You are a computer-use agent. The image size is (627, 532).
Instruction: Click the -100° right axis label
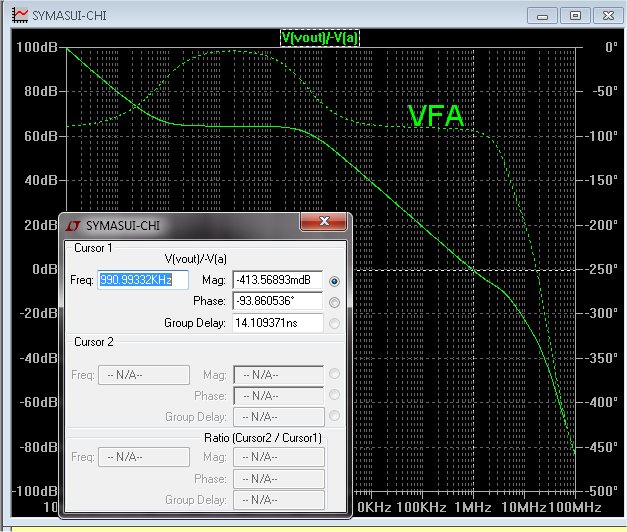coord(601,136)
